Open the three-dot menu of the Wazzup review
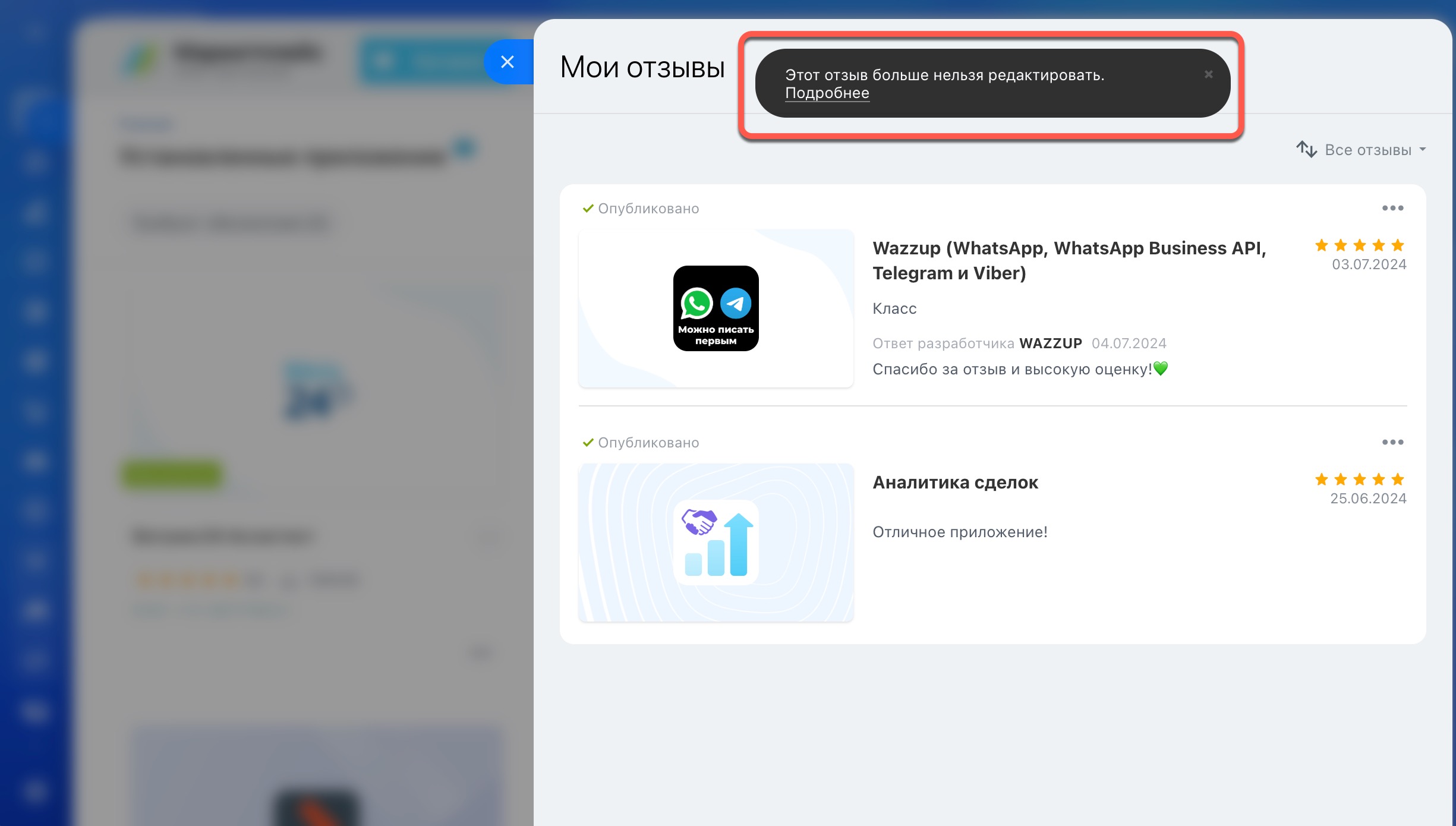Image resolution: width=1456 pixels, height=826 pixels. [1392, 208]
